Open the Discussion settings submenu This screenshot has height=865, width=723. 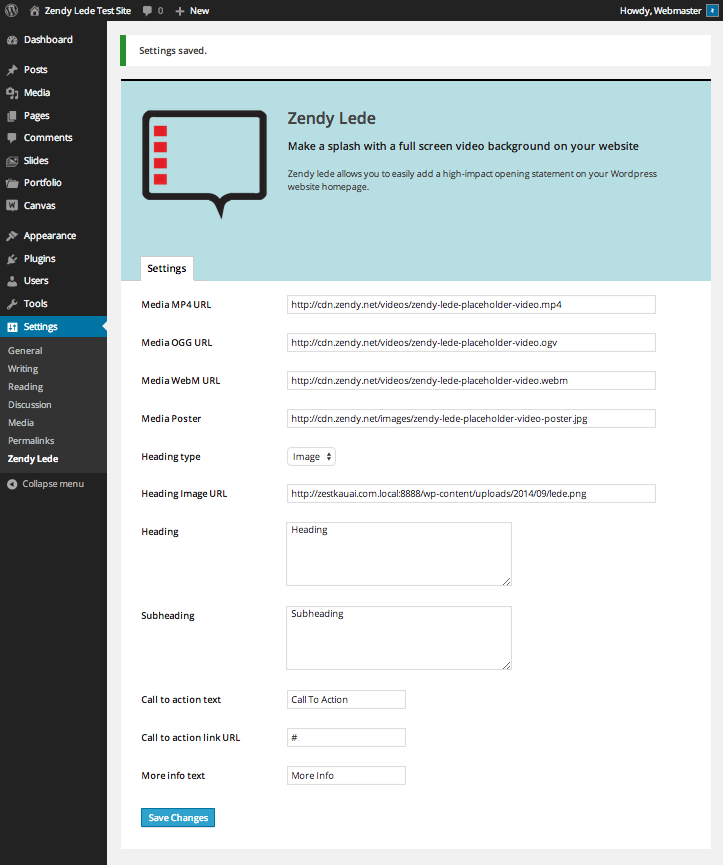click(x=30, y=405)
